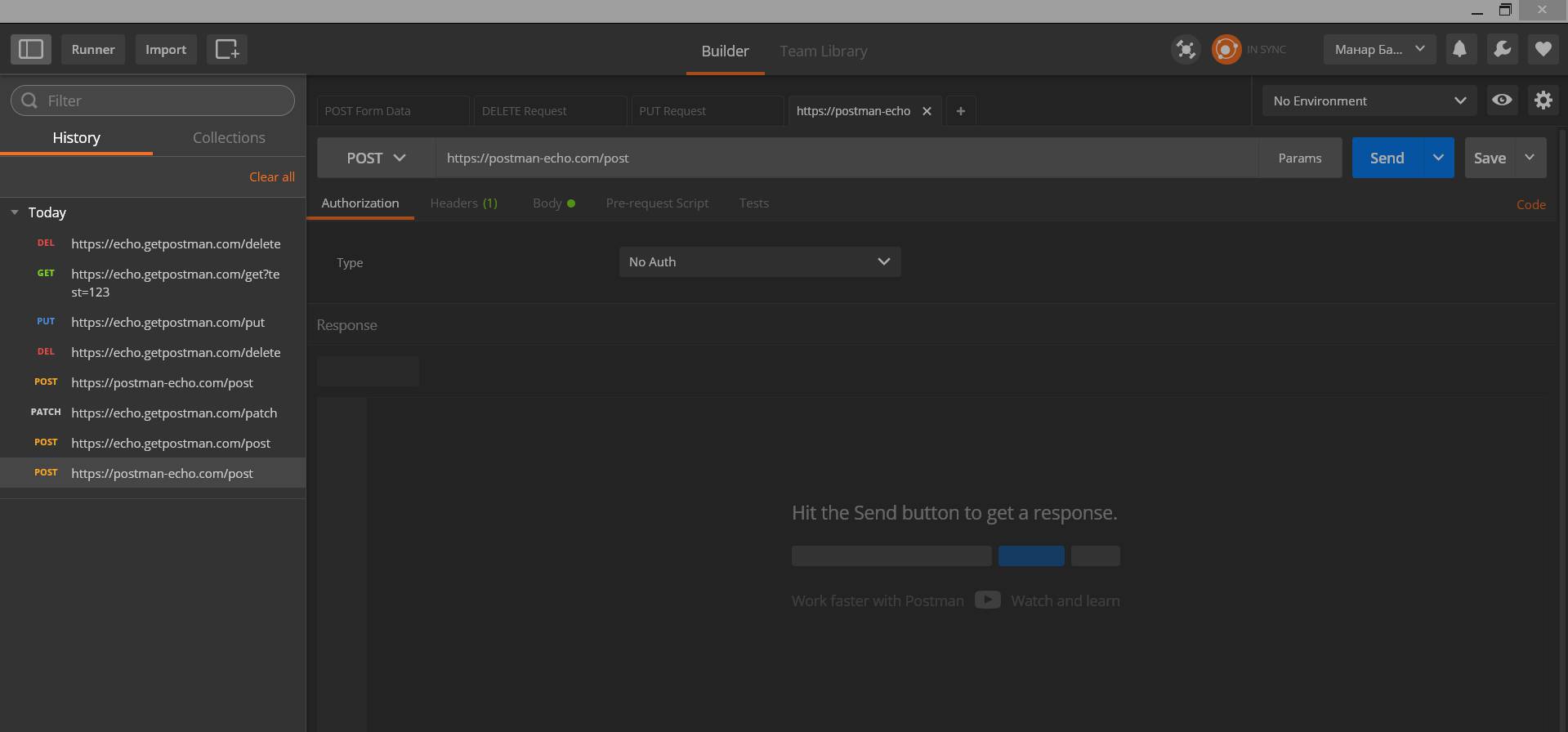
Task: Select PUT echo.getpostman.com/put history entry
Action: [153, 322]
